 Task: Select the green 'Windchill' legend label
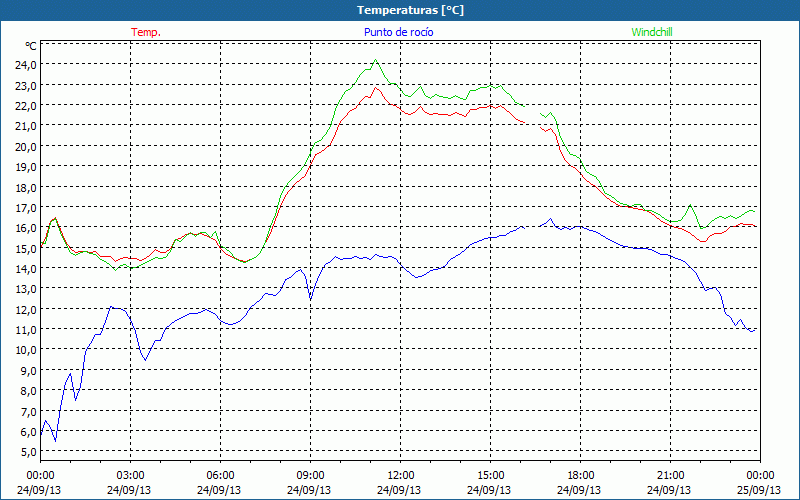point(652,32)
